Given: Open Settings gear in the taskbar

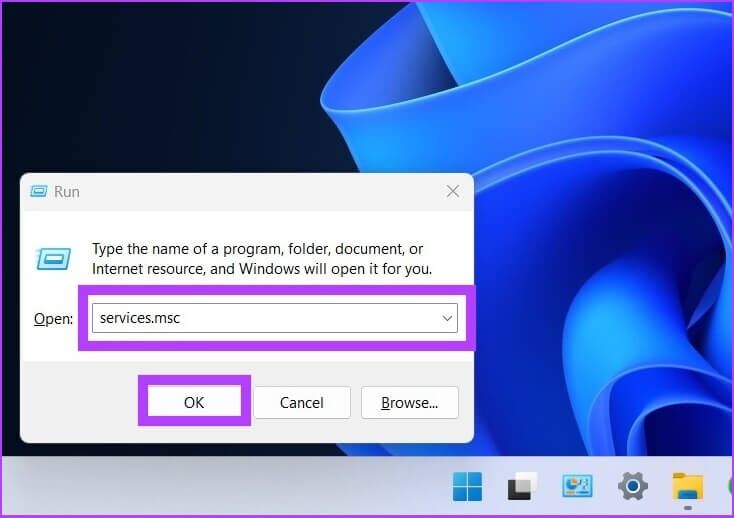Looking at the screenshot, I should pos(632,486).
